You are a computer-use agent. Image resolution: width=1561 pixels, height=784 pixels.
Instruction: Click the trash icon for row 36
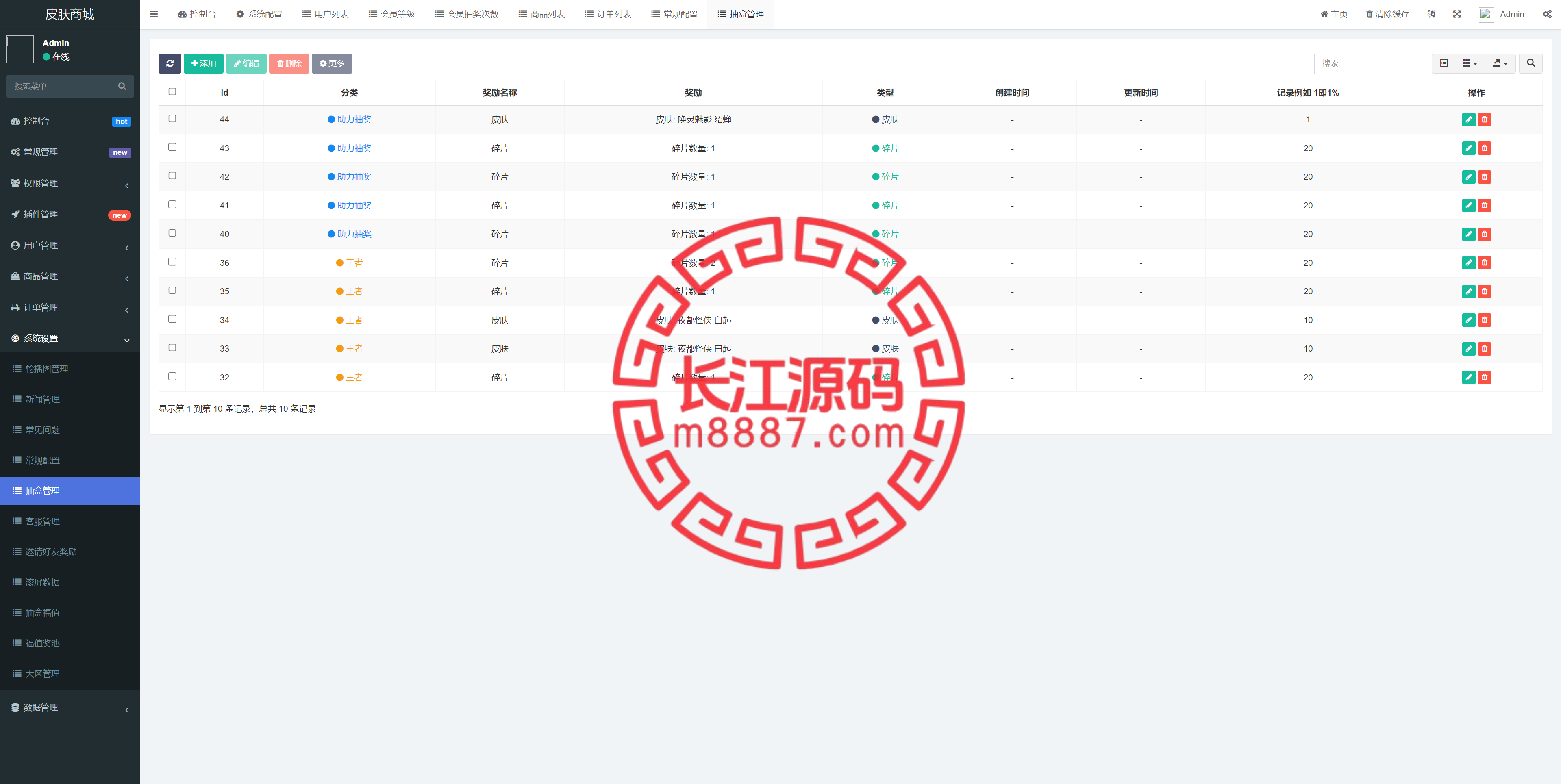1484,262
